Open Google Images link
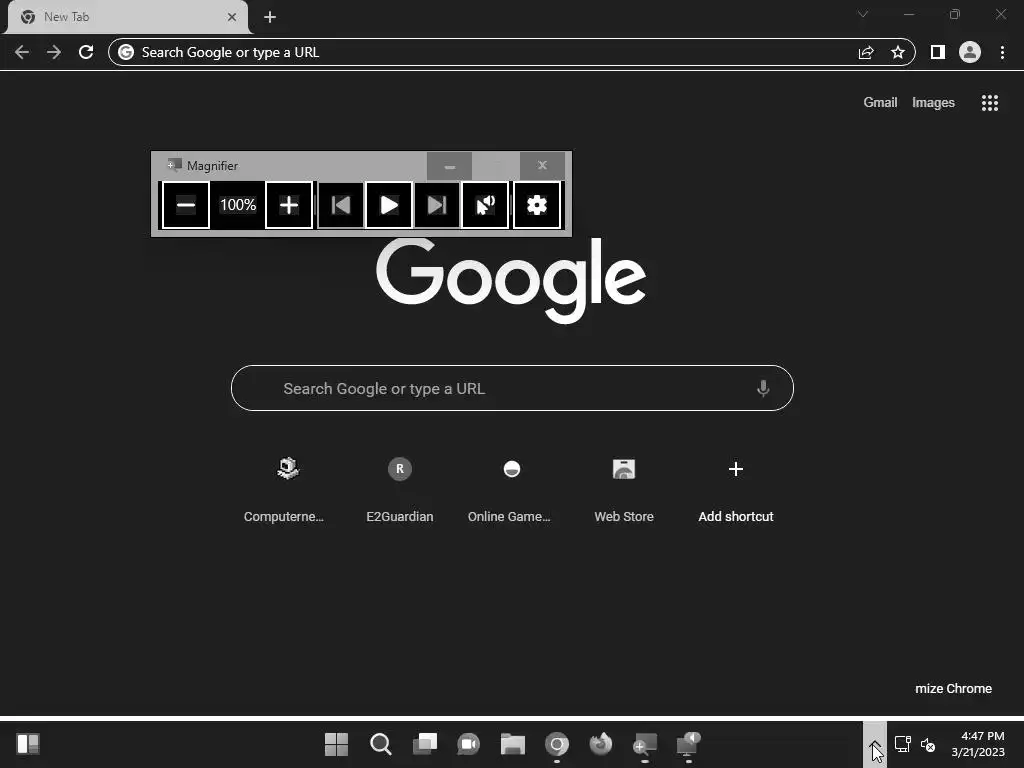 click(x=933, y=103)
